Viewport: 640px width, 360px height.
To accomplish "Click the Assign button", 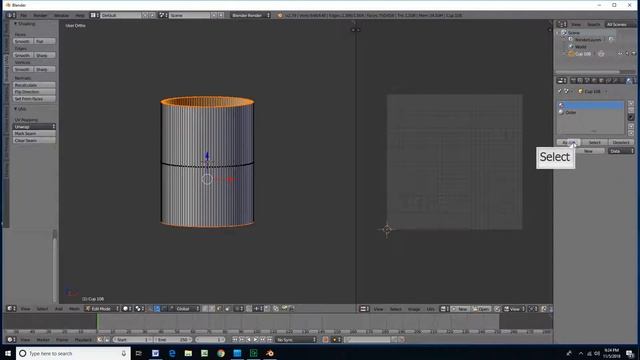I will [x=569, y=142].
